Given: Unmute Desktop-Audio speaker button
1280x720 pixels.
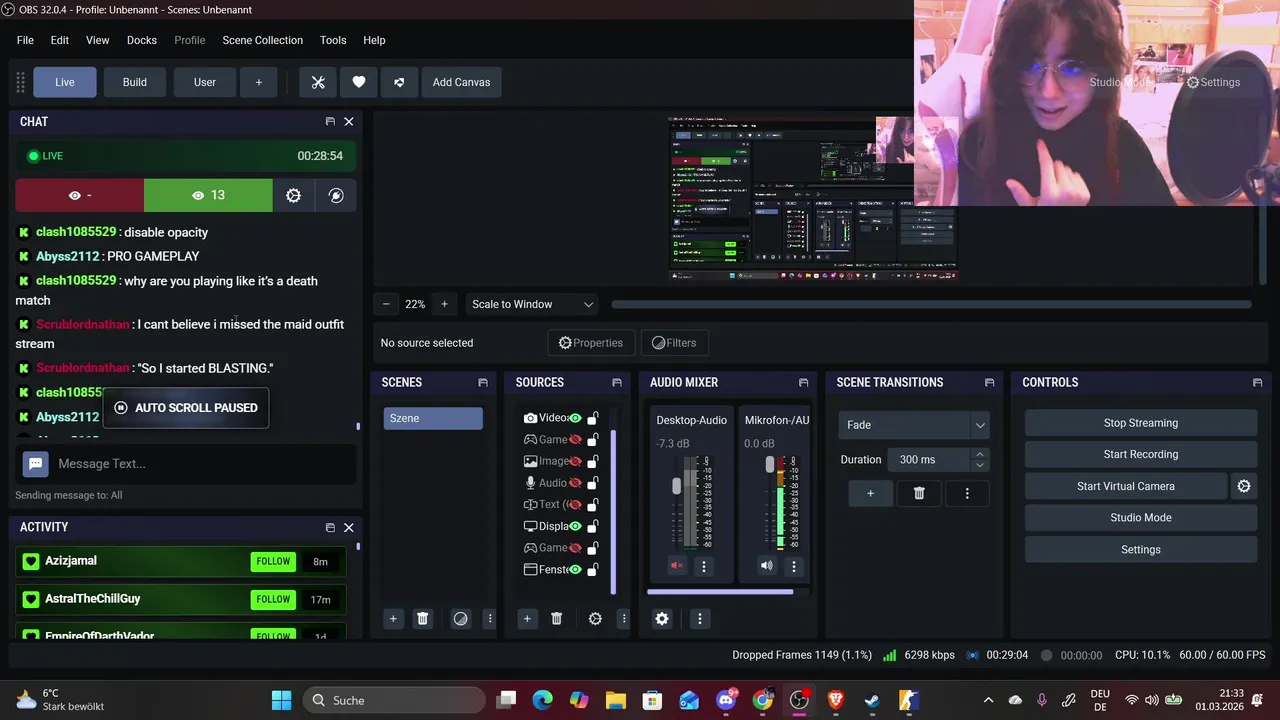Looking at the screenshot, I should [x=677, y=566].
